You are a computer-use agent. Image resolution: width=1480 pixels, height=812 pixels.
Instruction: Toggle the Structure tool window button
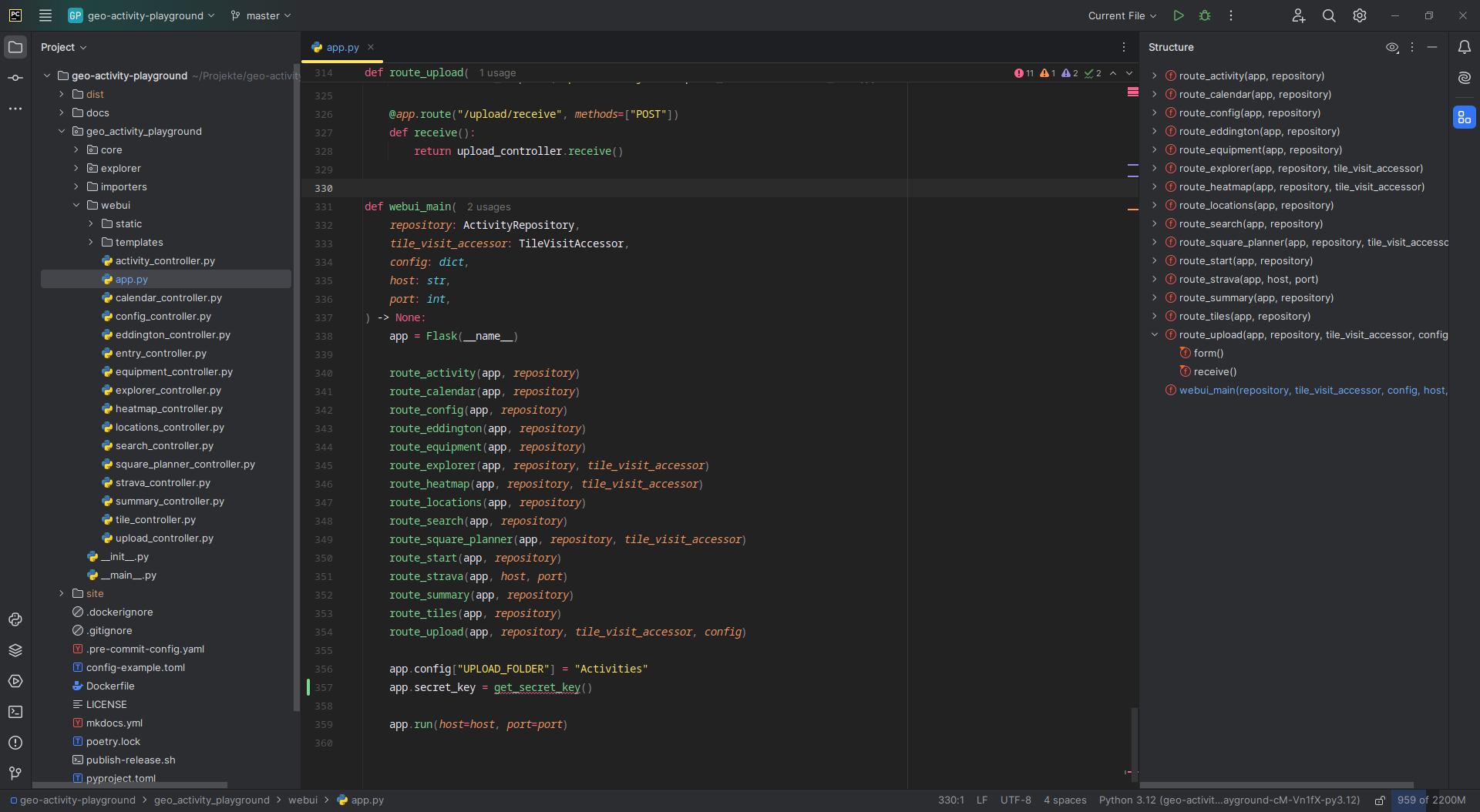coord(1465,117)
